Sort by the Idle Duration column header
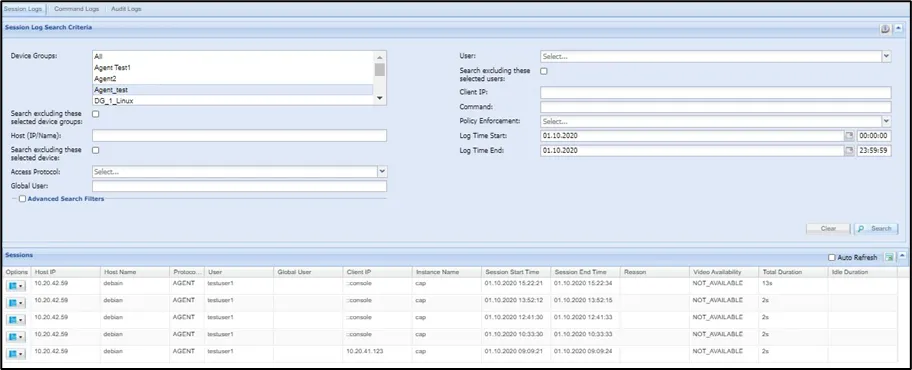The width and height of the screenshot is (912, 370). (x=862, y=272)
